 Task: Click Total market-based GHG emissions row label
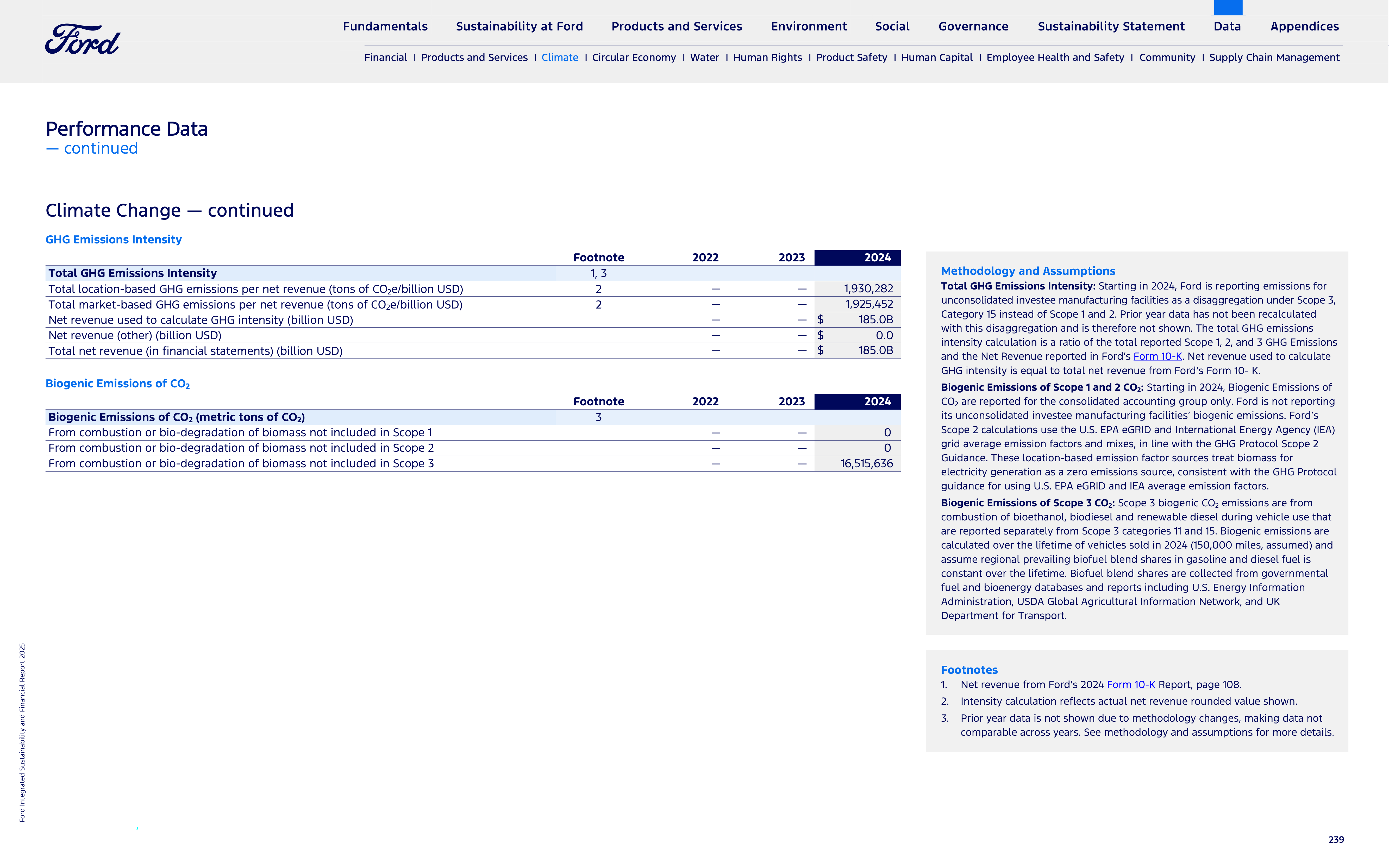(x=255, y=304)
